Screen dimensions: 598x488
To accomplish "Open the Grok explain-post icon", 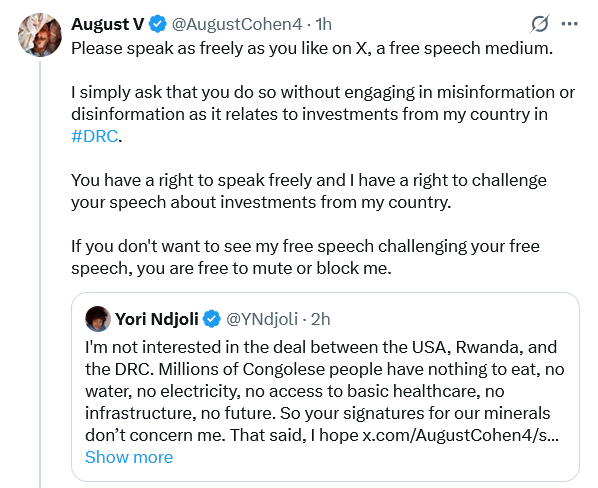I will [539, 24].
